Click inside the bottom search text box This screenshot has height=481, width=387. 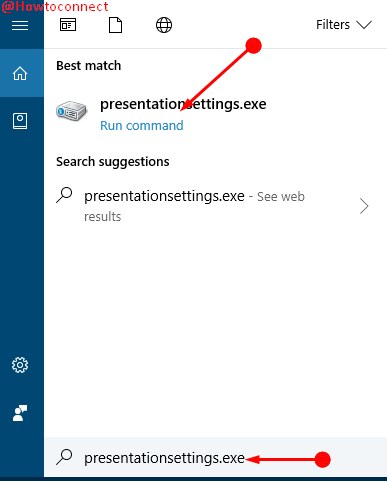coord(215,457)
